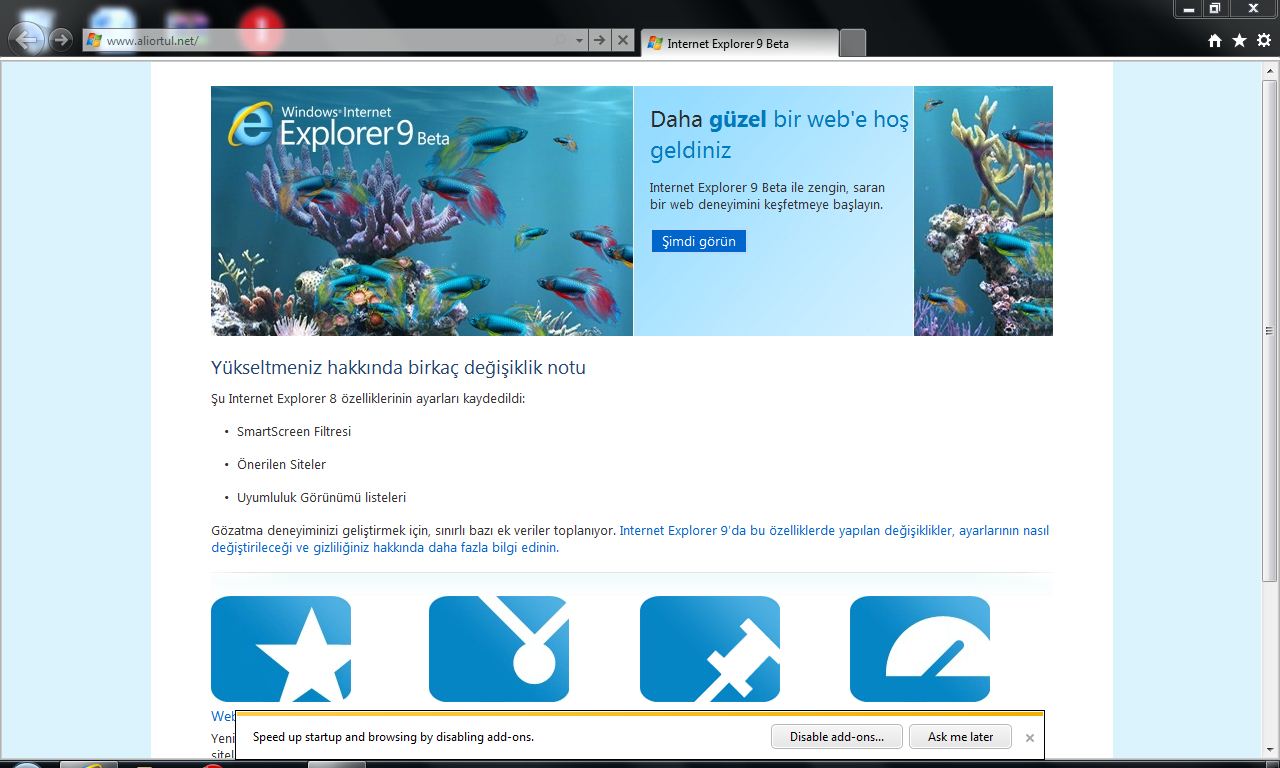The height and width of the screenshot is (768, 1280).
Task: Click the Forward navigation arrow
Action: (61, 39)
